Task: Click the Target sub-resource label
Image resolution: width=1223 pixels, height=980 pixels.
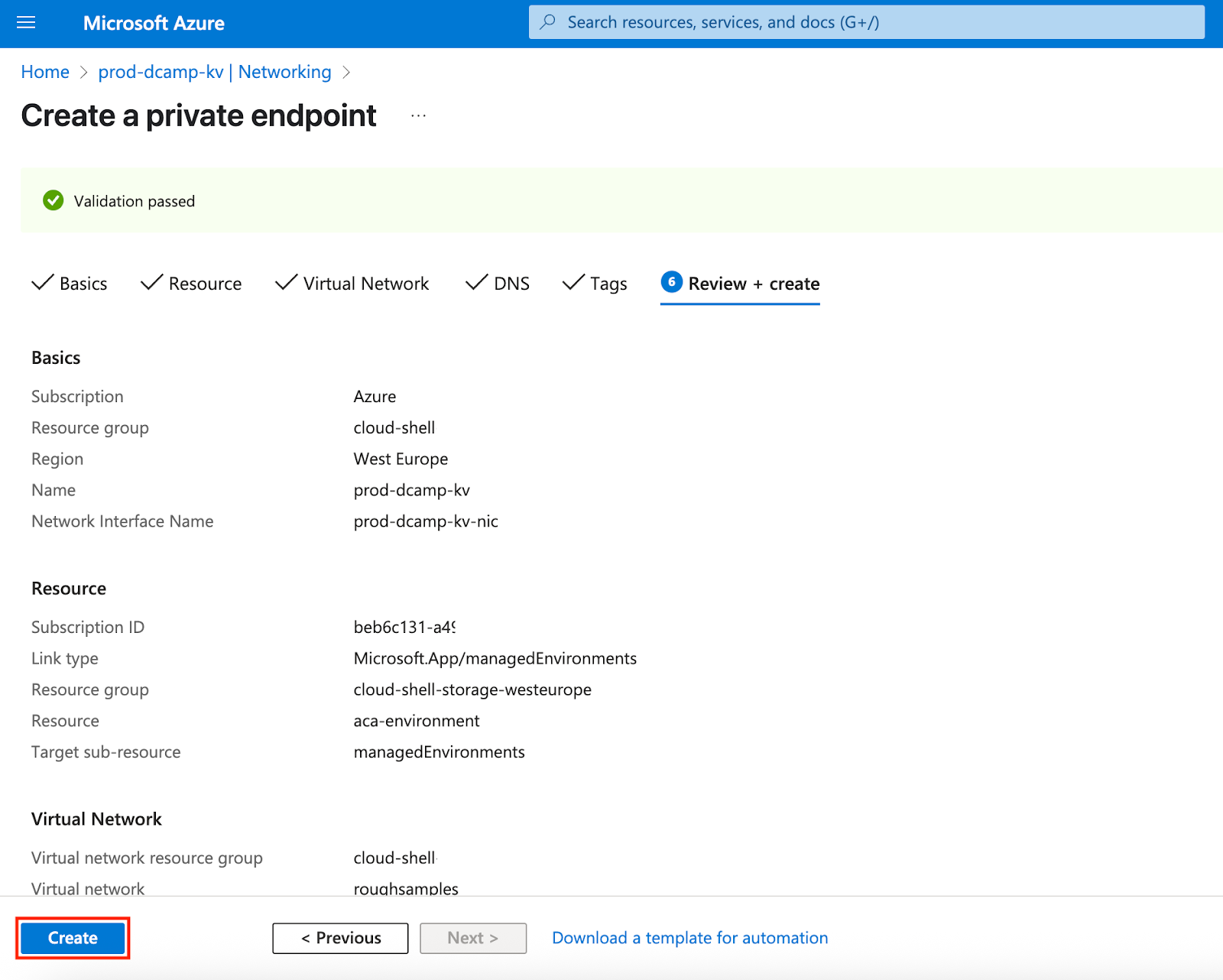Action: [106, 752]
